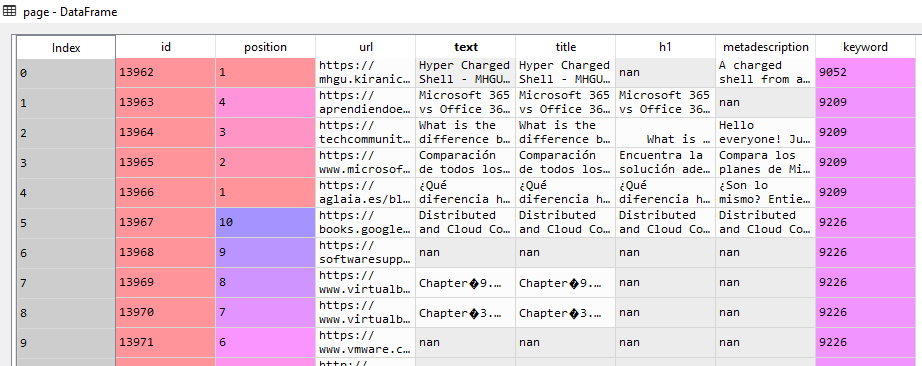Select metadescription nan cell in row 13963
The width and height of the screenshot is (922, 366).
pos(766,103)
